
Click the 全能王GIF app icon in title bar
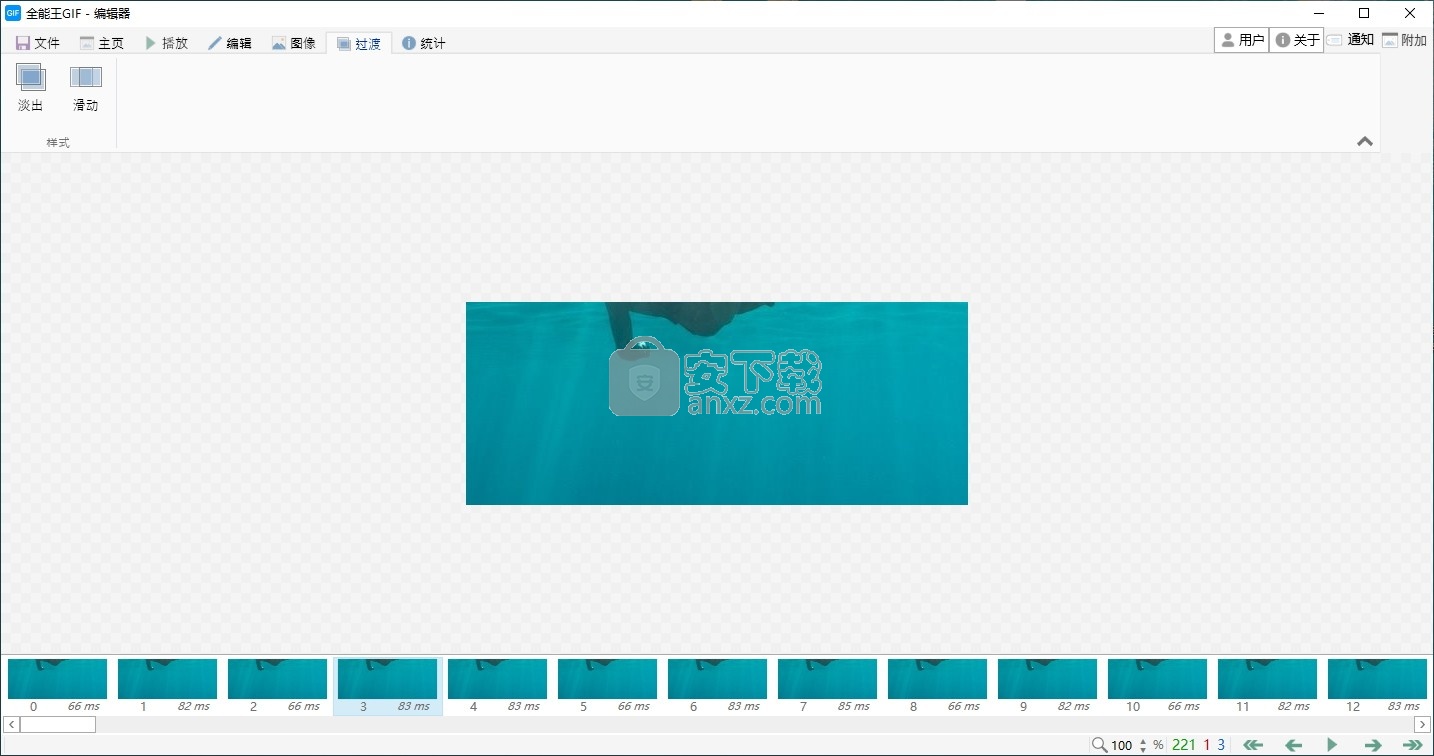pyautogui.click(x=13, y=13)
